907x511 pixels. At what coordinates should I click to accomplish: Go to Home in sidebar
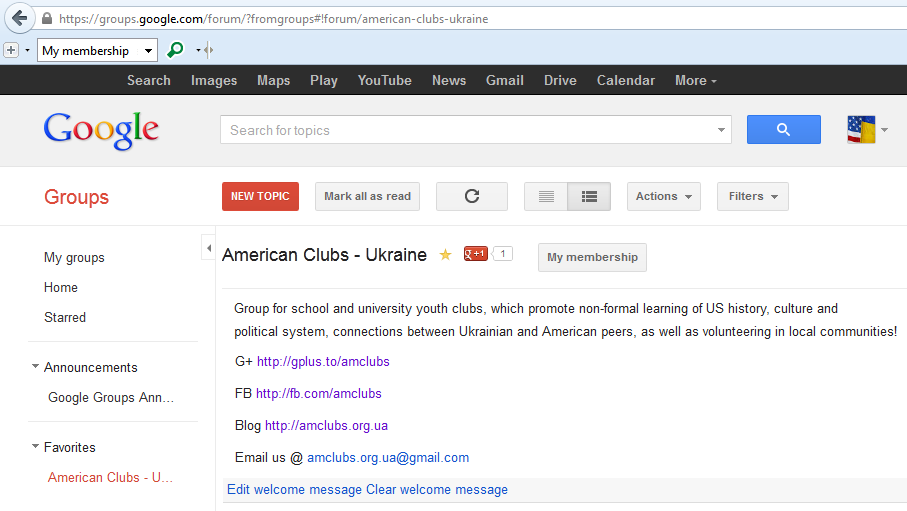[61, 288]
